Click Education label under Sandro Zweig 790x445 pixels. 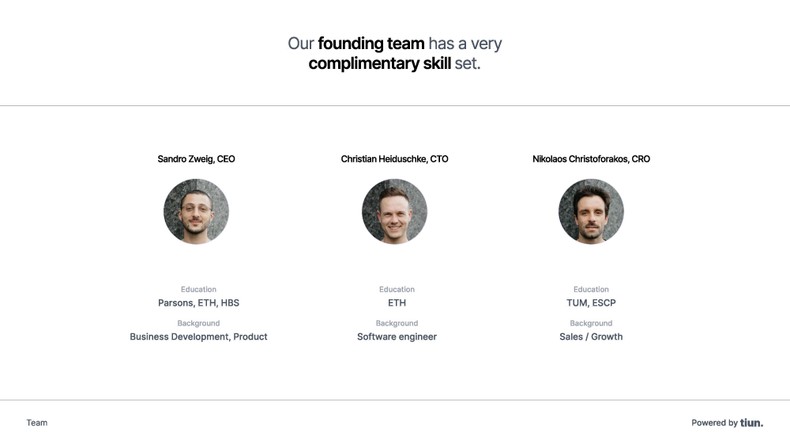tap(198, 289)
